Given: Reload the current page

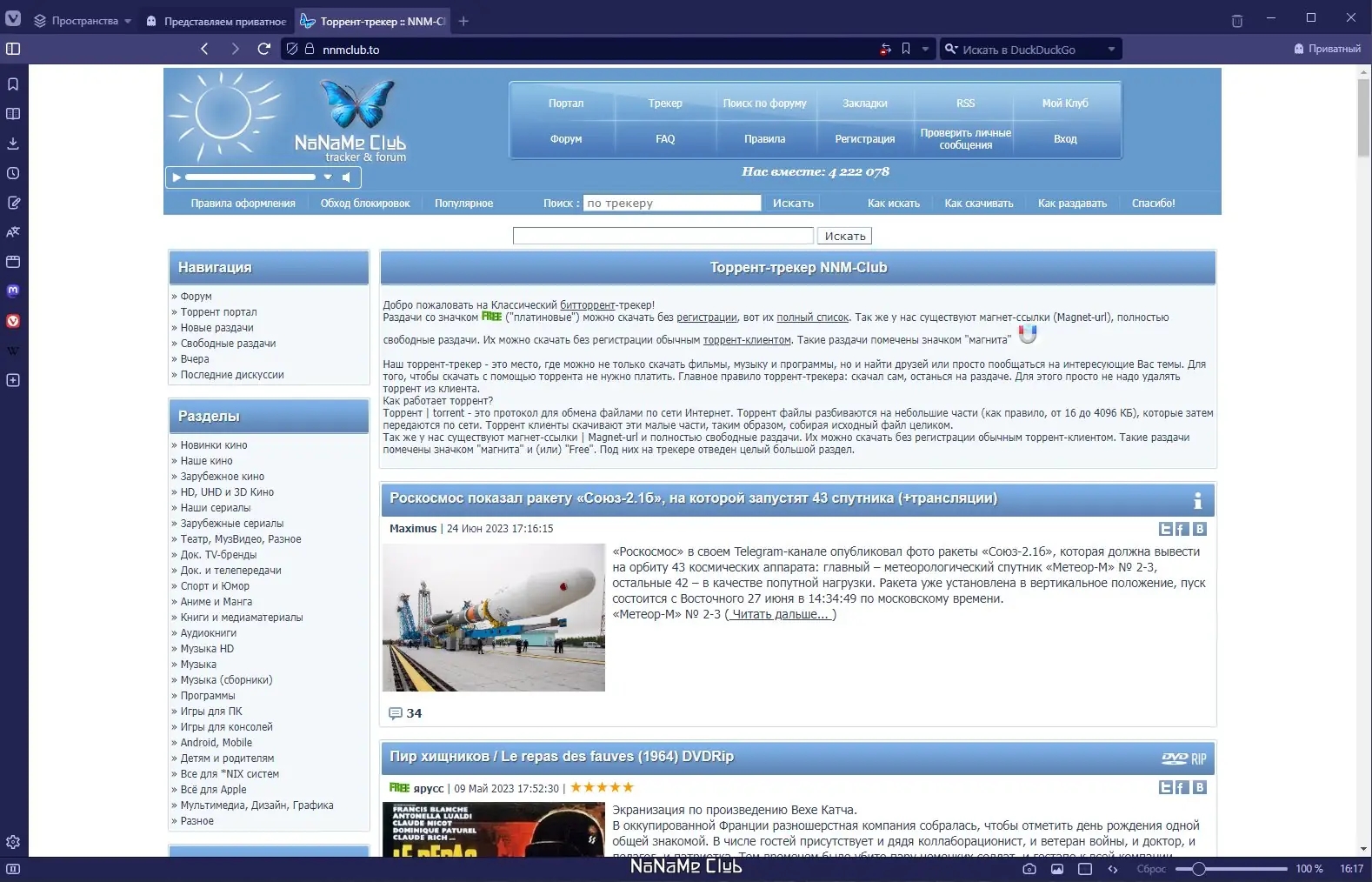Looking at the screenshot, I should click(264, 49).
